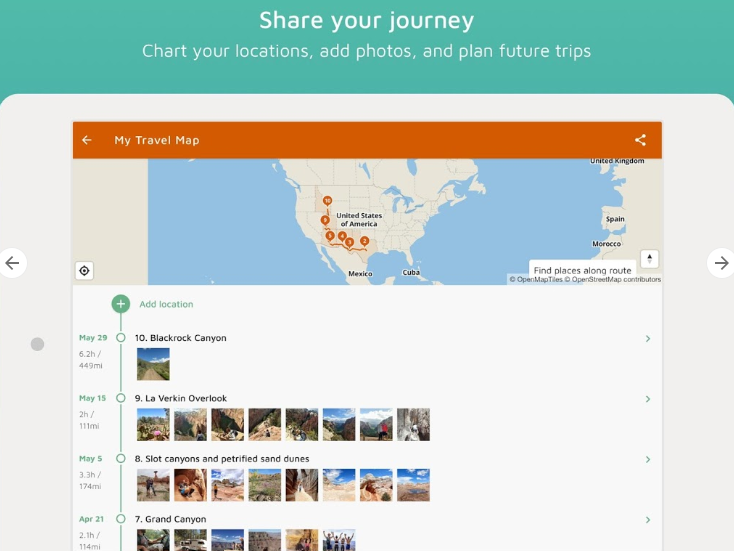Go to previous screenshot arrow

12,263
